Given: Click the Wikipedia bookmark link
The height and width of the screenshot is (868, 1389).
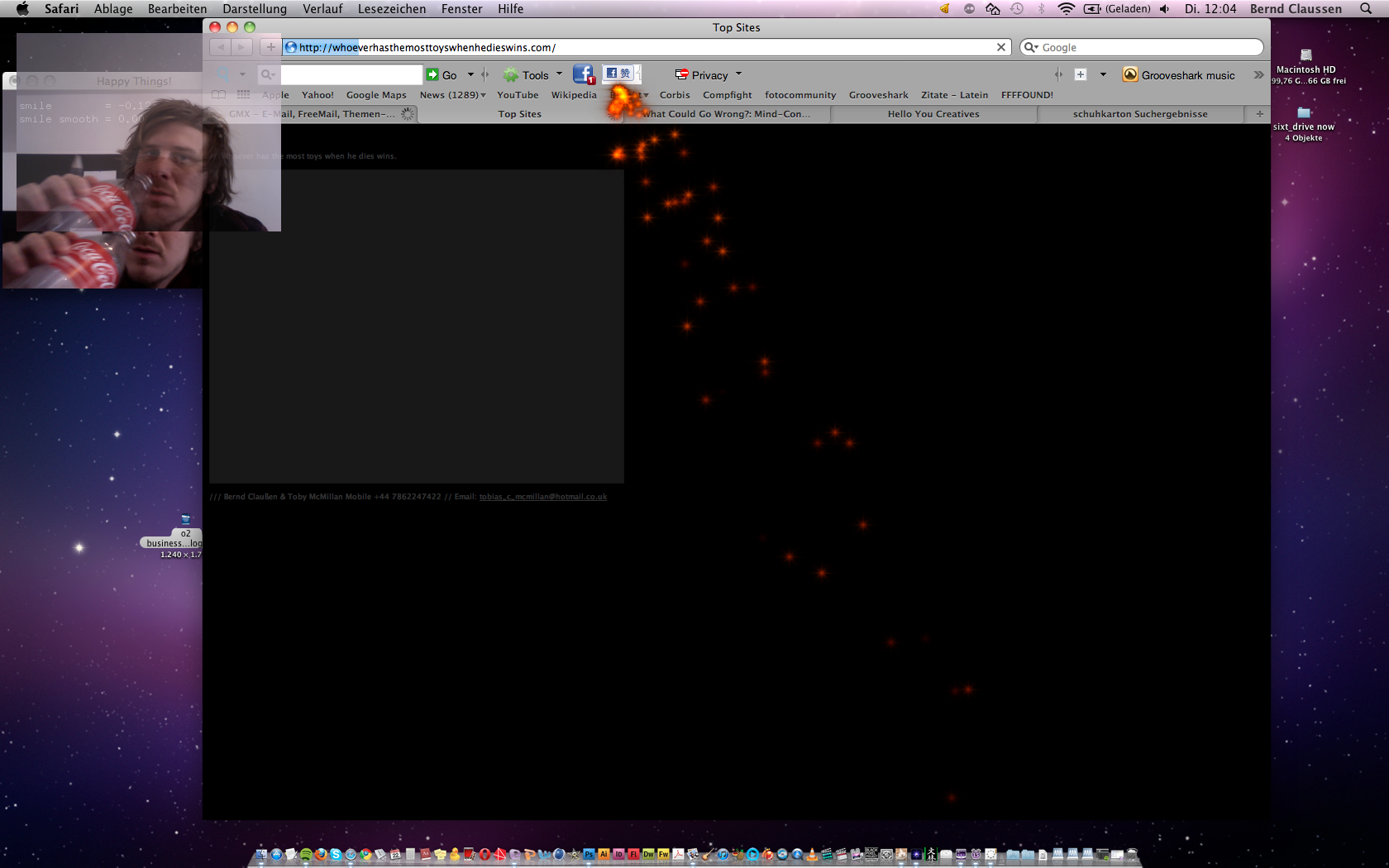Looking at the screenshot, I should pyautogui.click(x=574, y=95).
